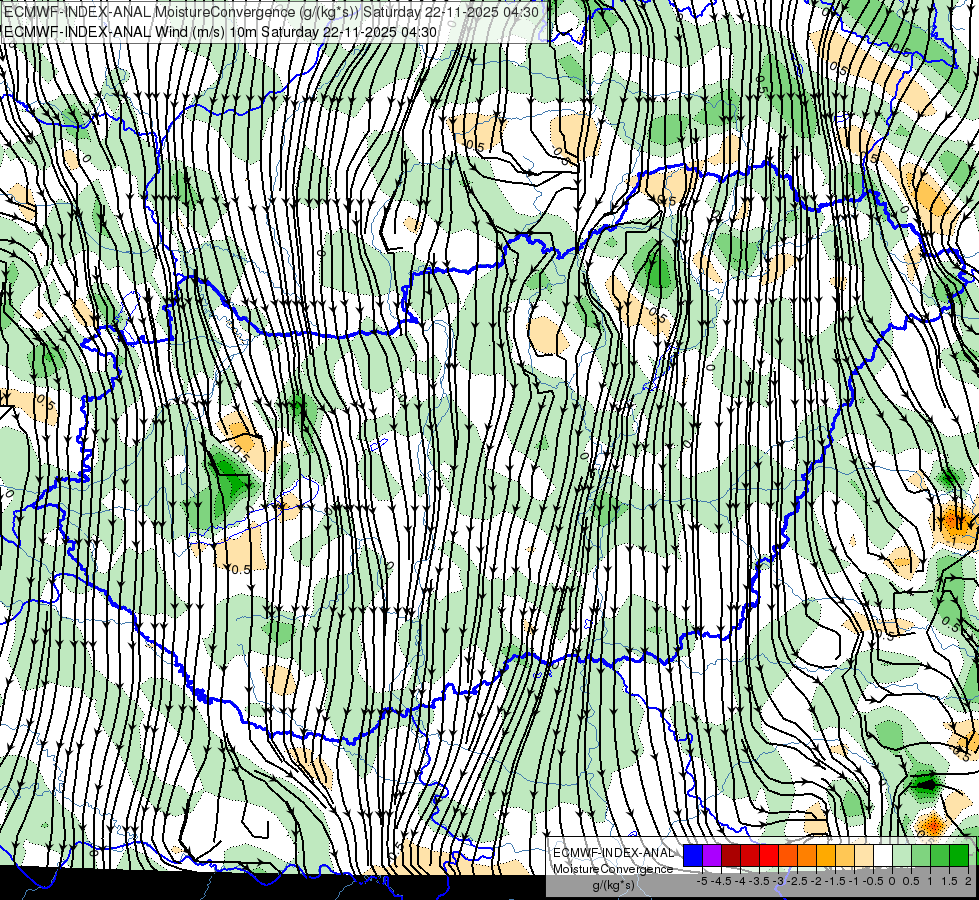Viewport: 979px width, 900px height.
Task: Click the '-1.5' tick label on colorbar
Action: coord(834,881)
